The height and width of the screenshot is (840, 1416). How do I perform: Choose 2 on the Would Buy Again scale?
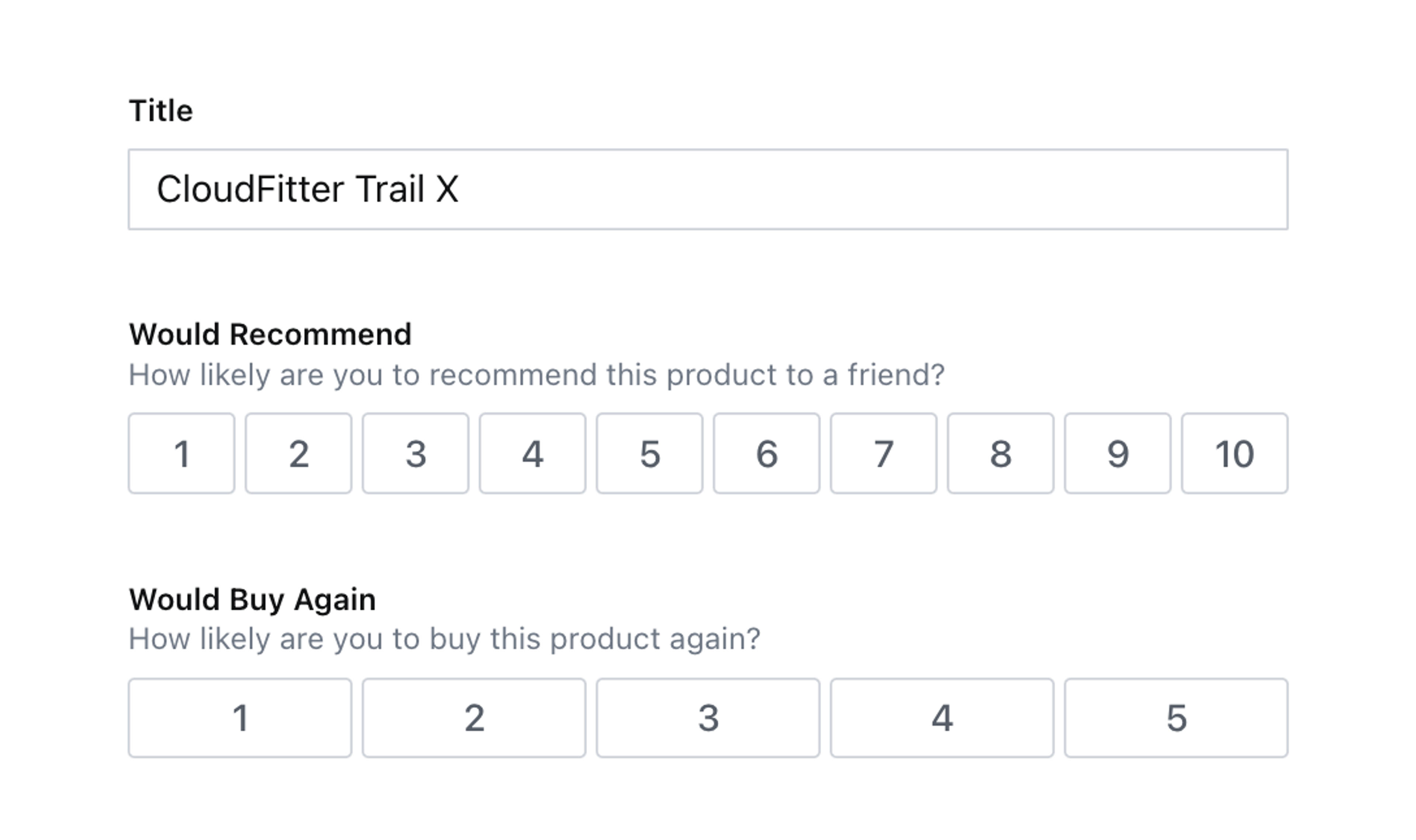tap(474, 718)
